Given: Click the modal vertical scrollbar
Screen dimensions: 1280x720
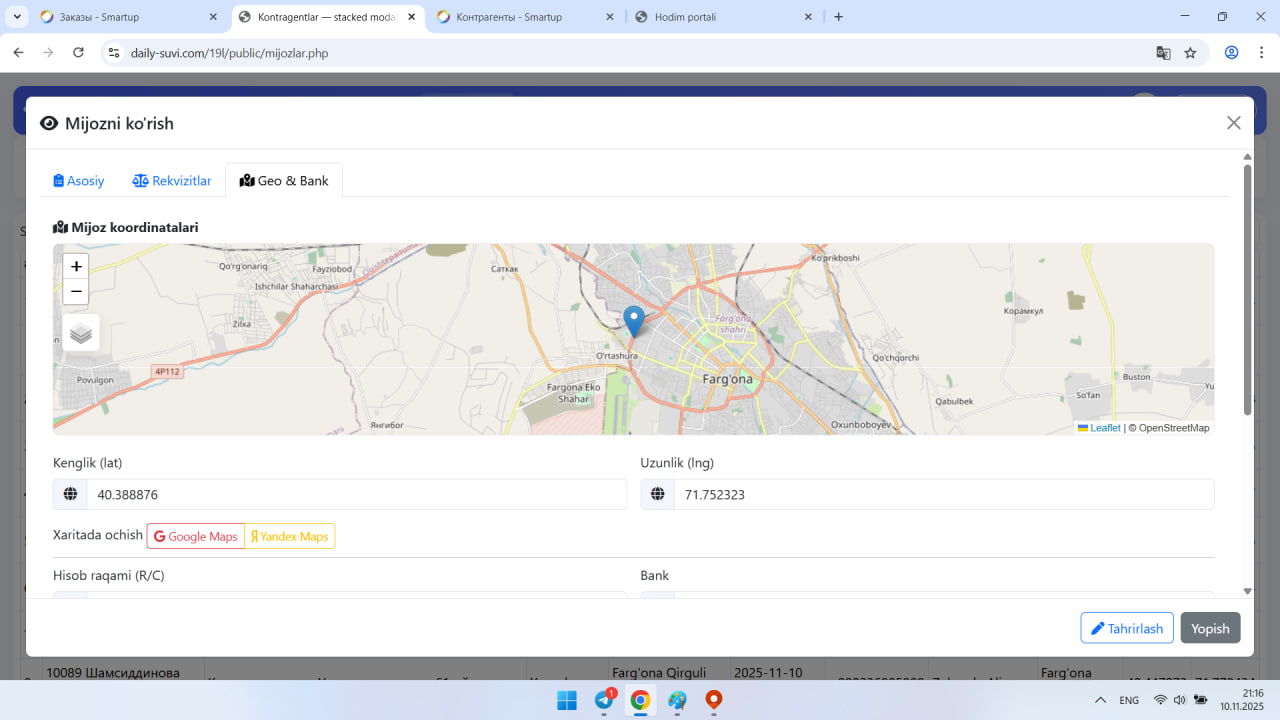Looking at the screenshot, I should [1247, 290].
